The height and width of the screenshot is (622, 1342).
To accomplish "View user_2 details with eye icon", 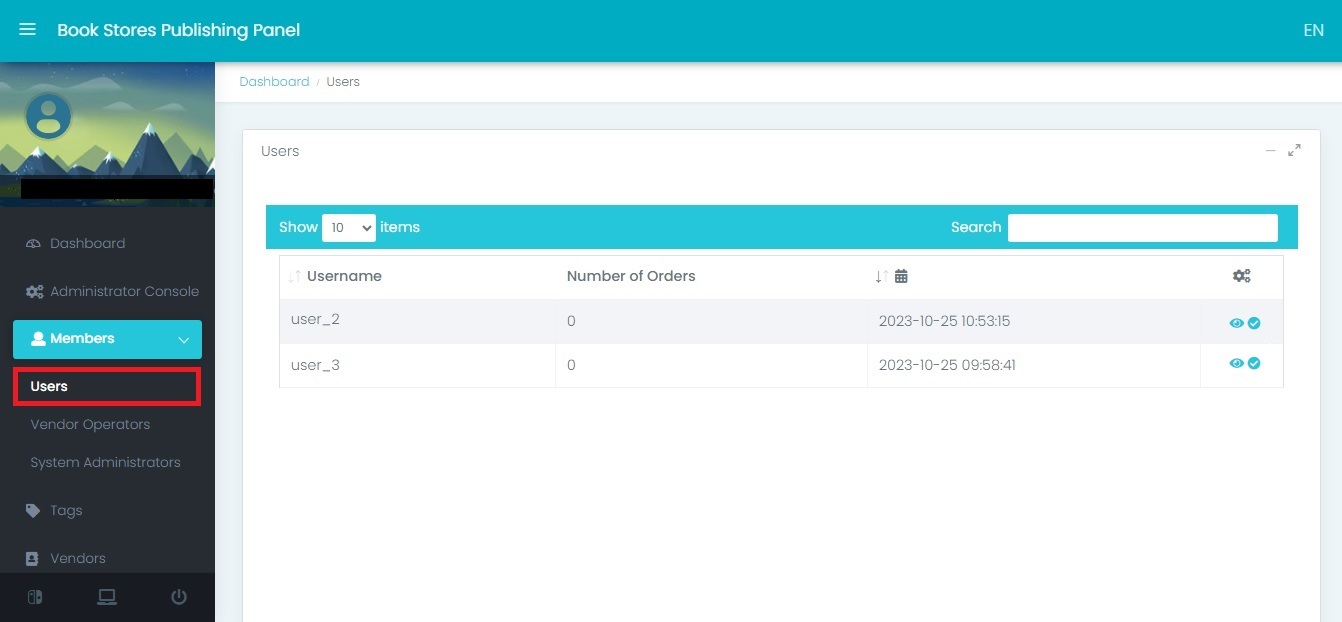I will pyautogui.click(x=1236, y=323).
